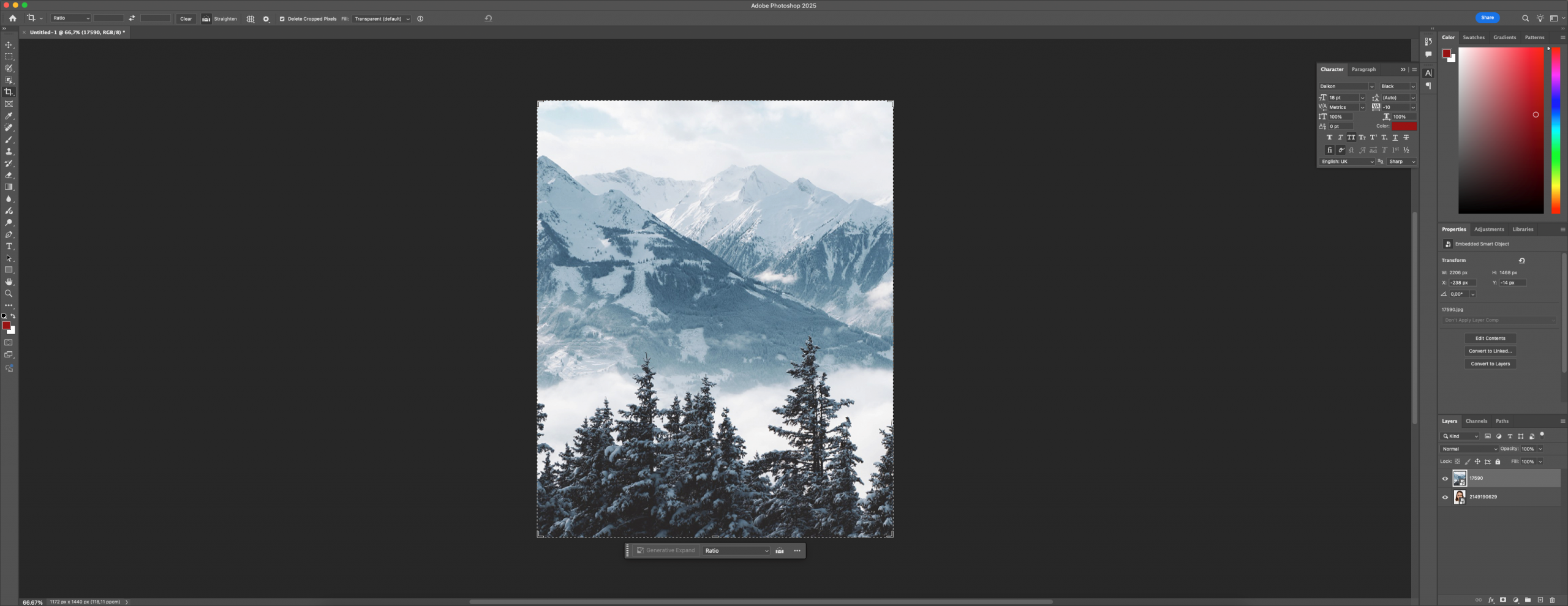
Task: Open the Normal blend mode dropdown
Action: coord(1469,449)
